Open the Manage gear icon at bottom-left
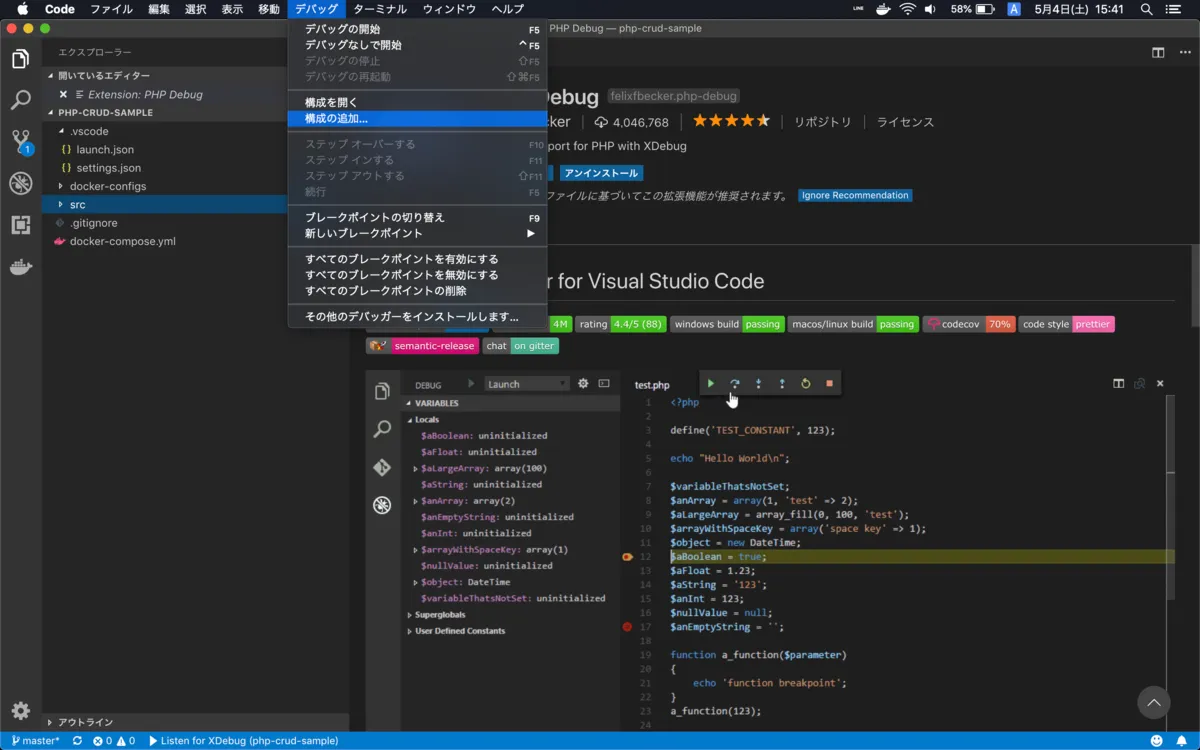1200x750 pixels. (20, 711)
